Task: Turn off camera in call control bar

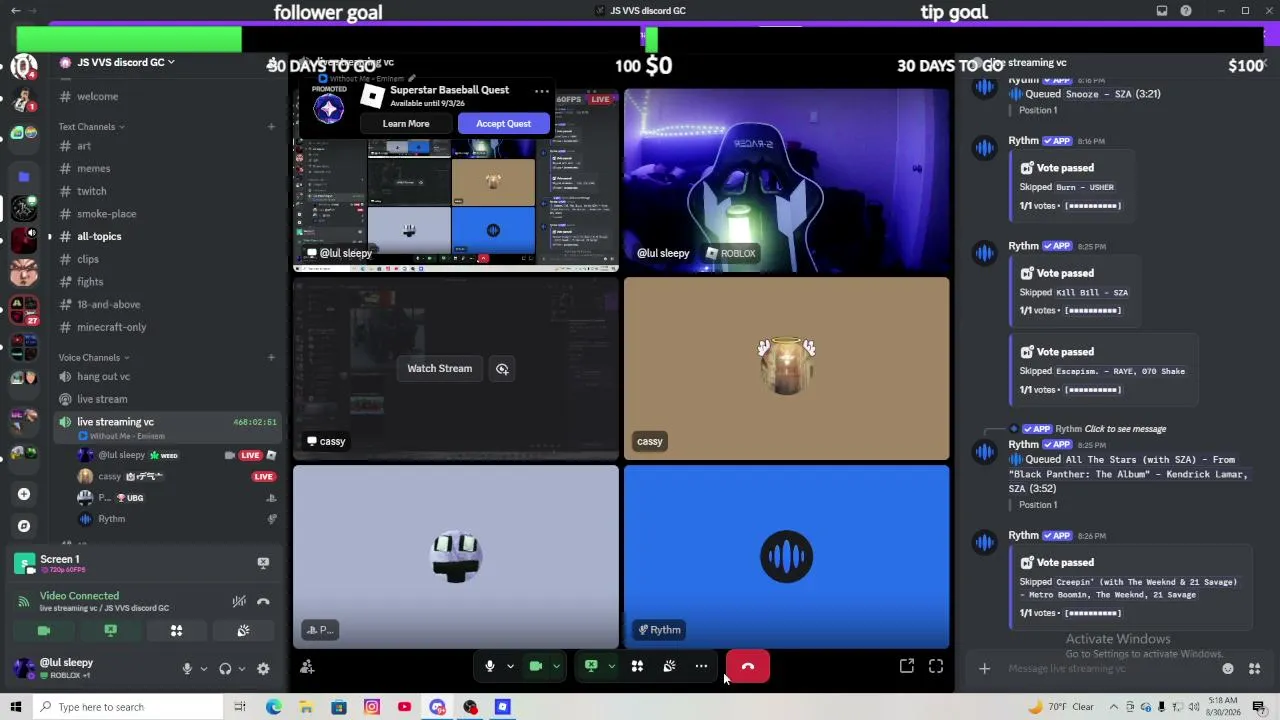Action: 536,666
